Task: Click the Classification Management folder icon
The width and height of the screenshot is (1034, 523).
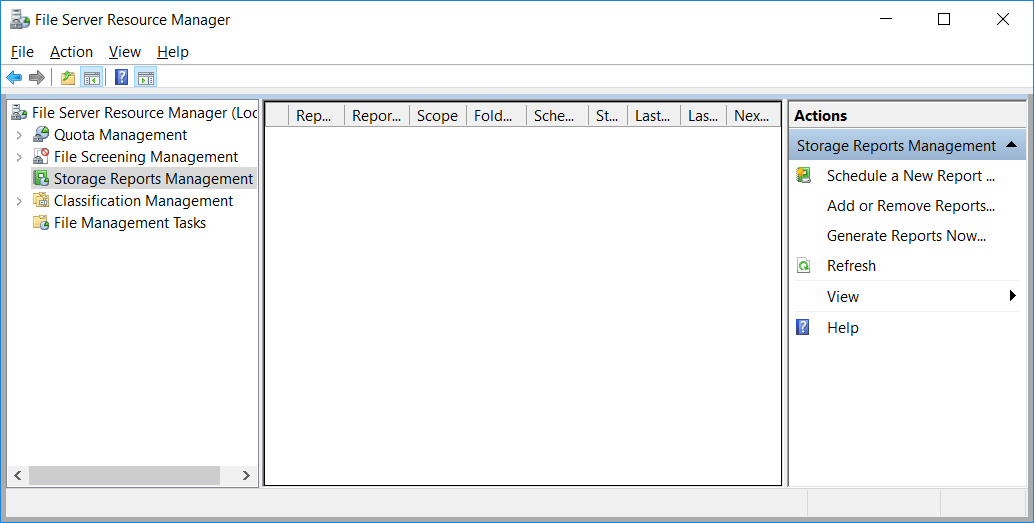Action: [41, 200]
